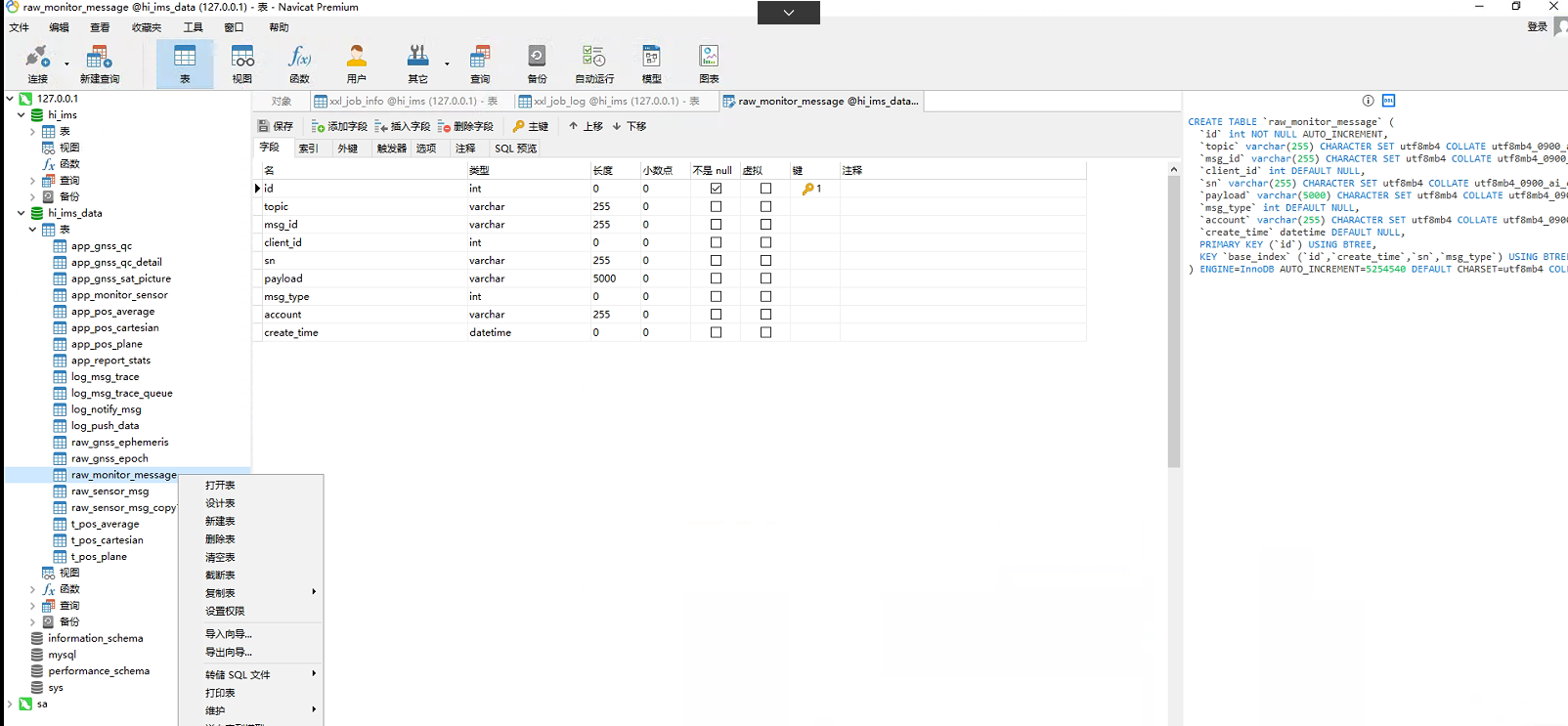Open the User (用户) toolbar icon
The image size is (1568, 726).
pos(357,64)
